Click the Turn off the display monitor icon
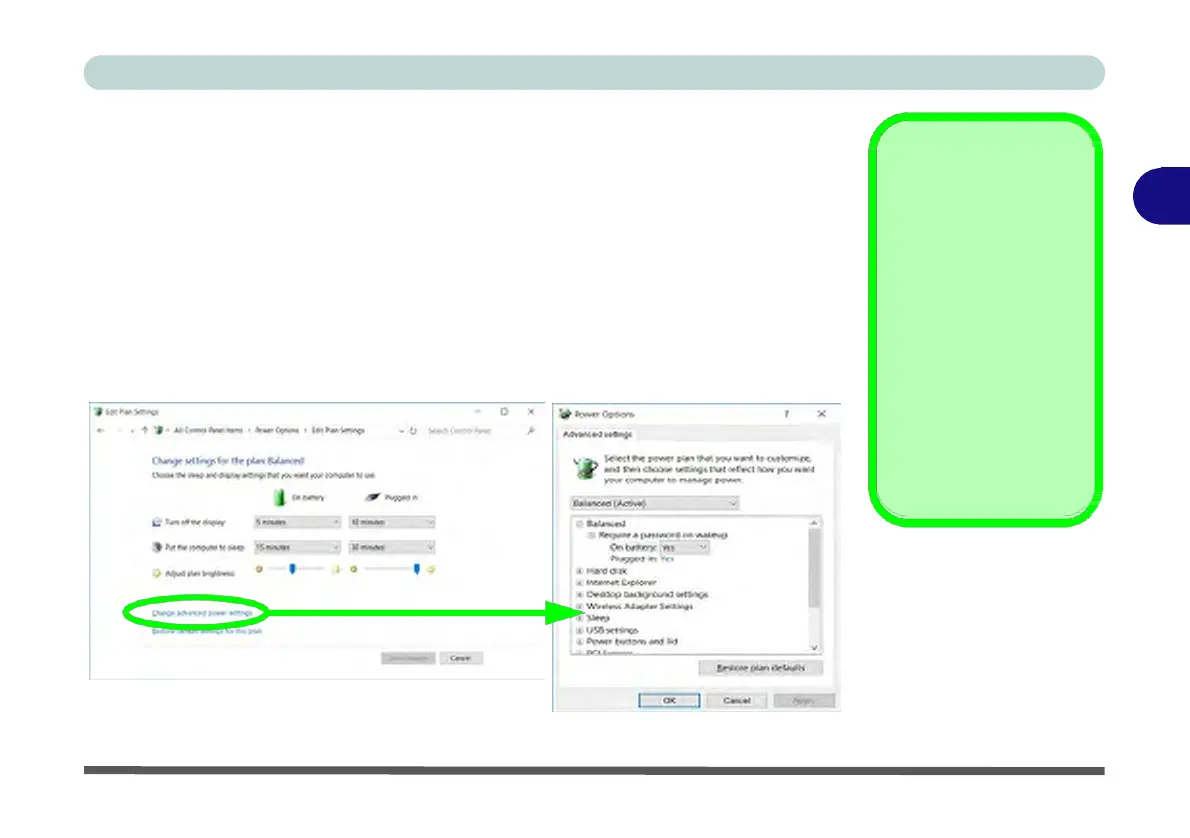Image resolution: width=1190 pixels, height=838 pixels. (x=156, y=522)
